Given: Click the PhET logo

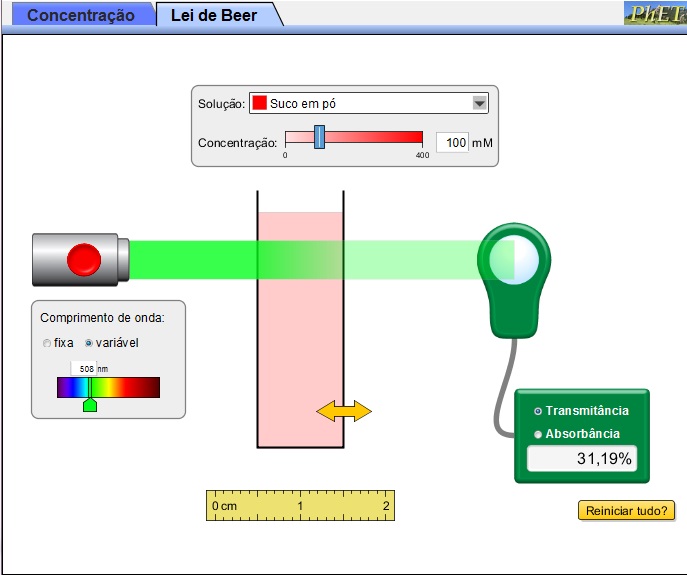Looking at the screenshot, I should 654,14.
